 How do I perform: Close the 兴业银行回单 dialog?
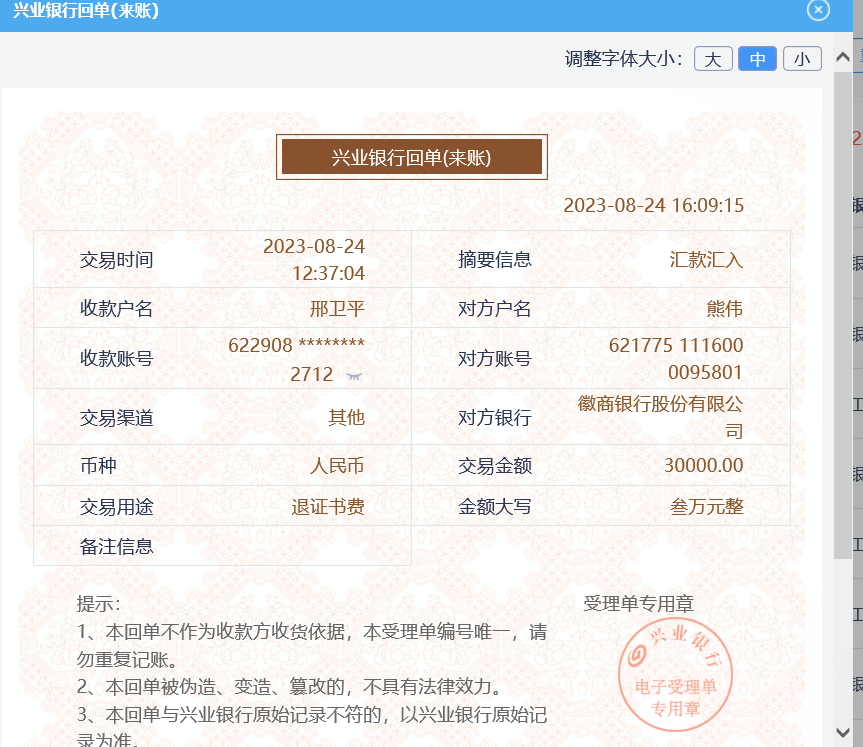[818, 10]
